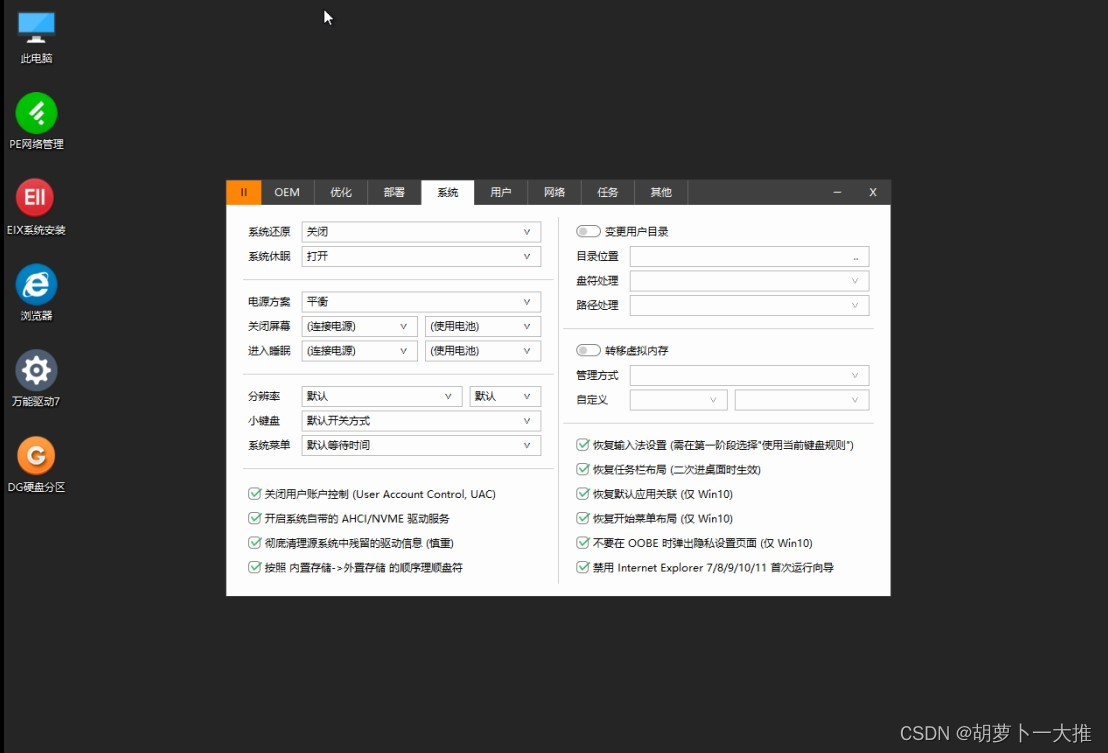Open the EIX系统安装 installer
1108x753 pixels.
(35, 198)
